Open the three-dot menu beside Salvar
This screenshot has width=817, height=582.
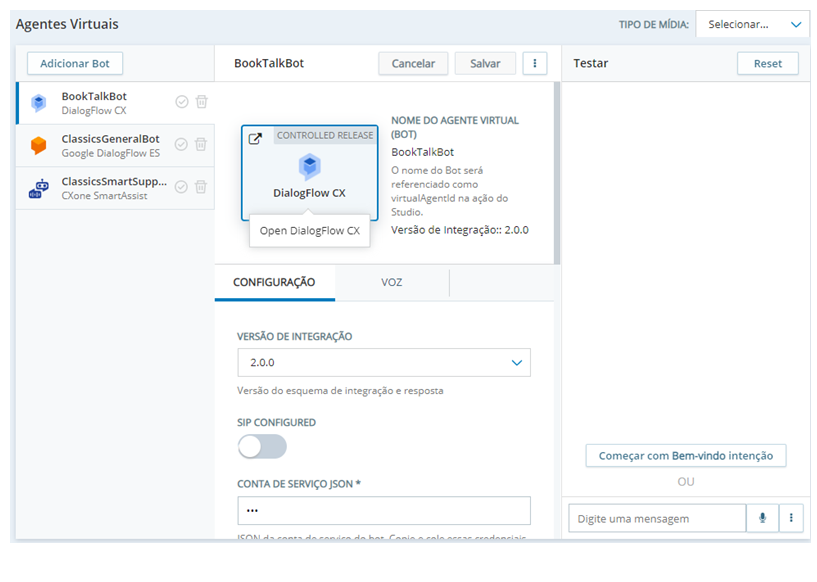click(x=535, y=64)
